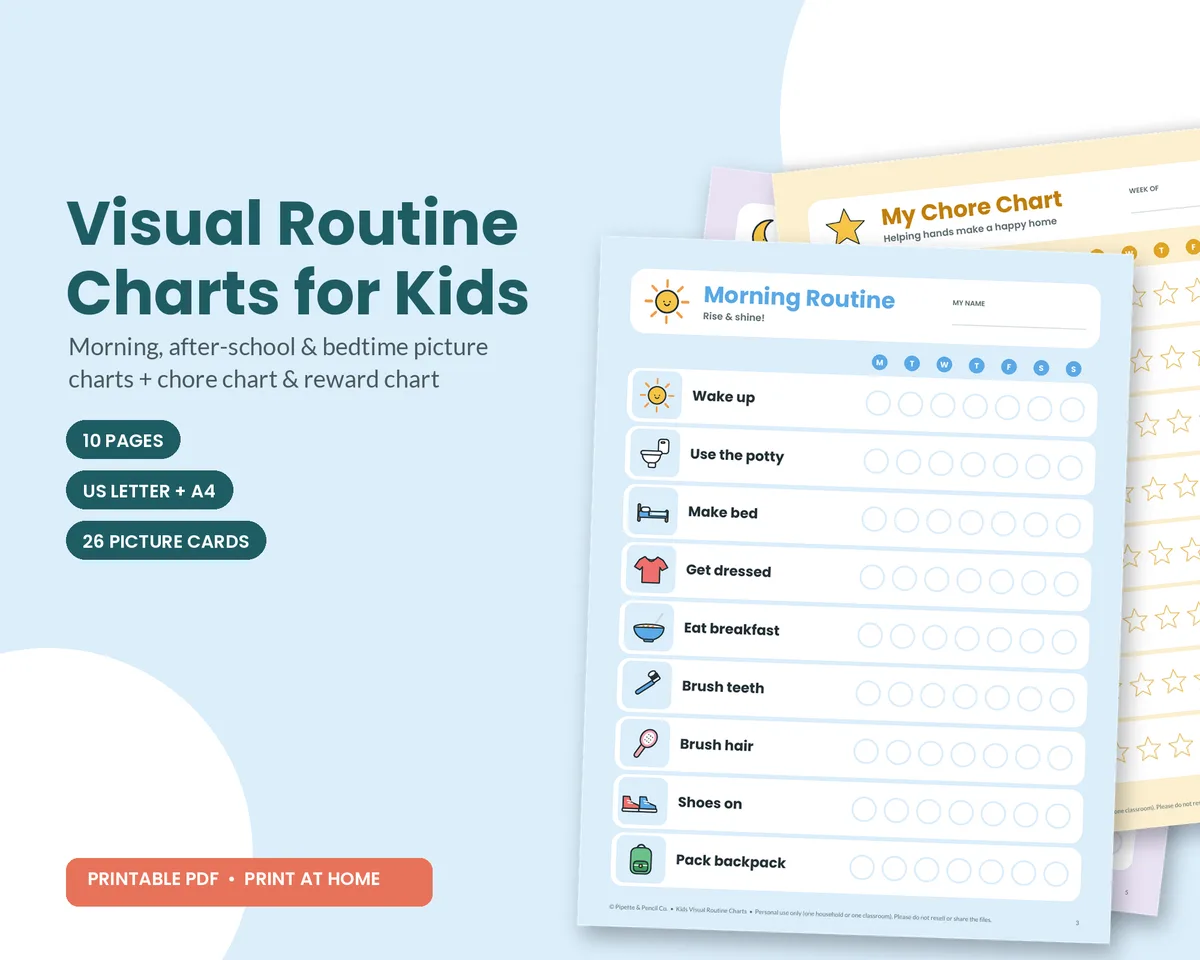Click the sun picture in the Wake up row
Viewport: 1200px width, 960px height.
pyautogui.click(x=657, y=395)
